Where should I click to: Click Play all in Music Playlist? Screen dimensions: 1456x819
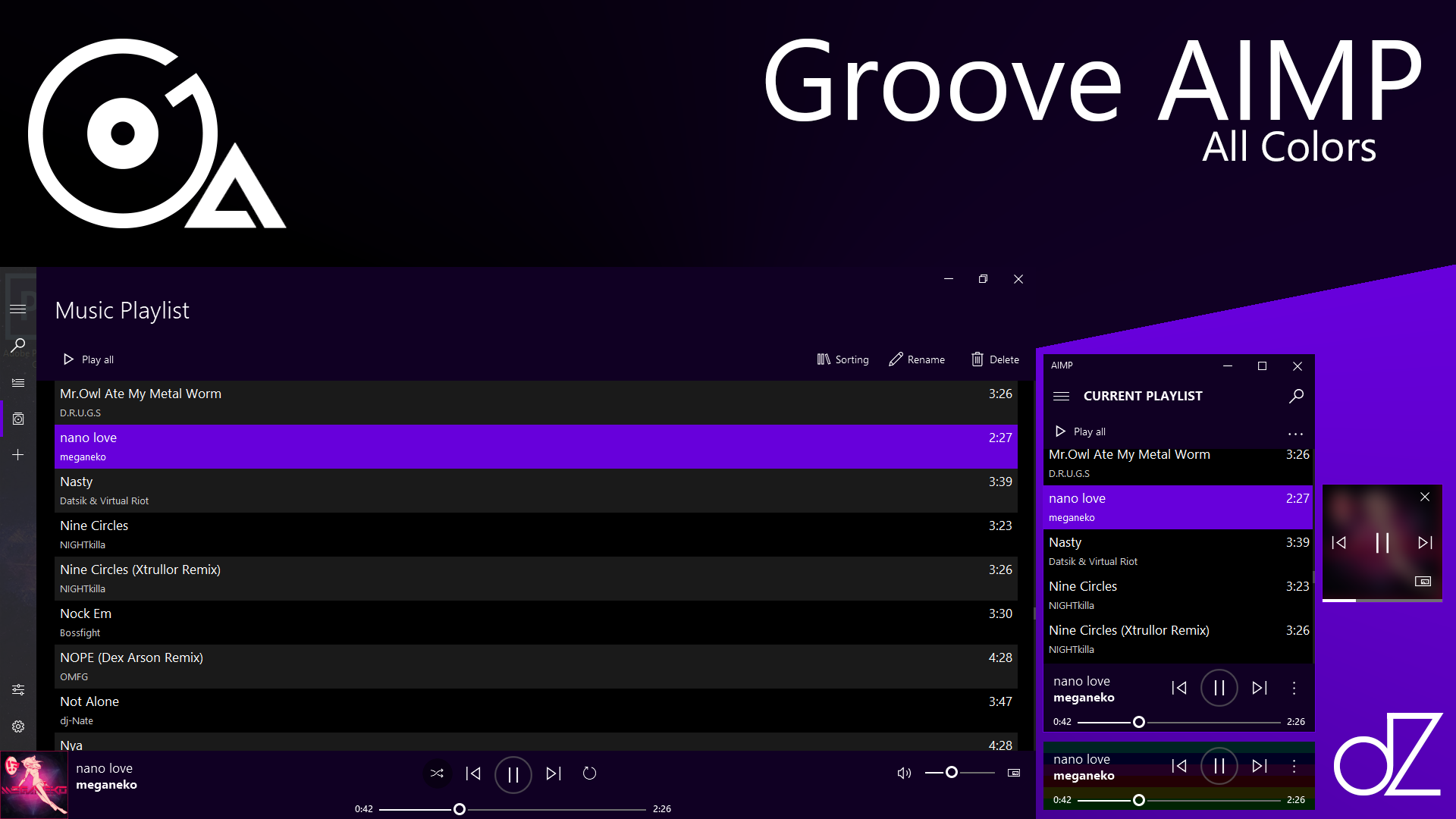pyautogui.click(x=88, y=359)
